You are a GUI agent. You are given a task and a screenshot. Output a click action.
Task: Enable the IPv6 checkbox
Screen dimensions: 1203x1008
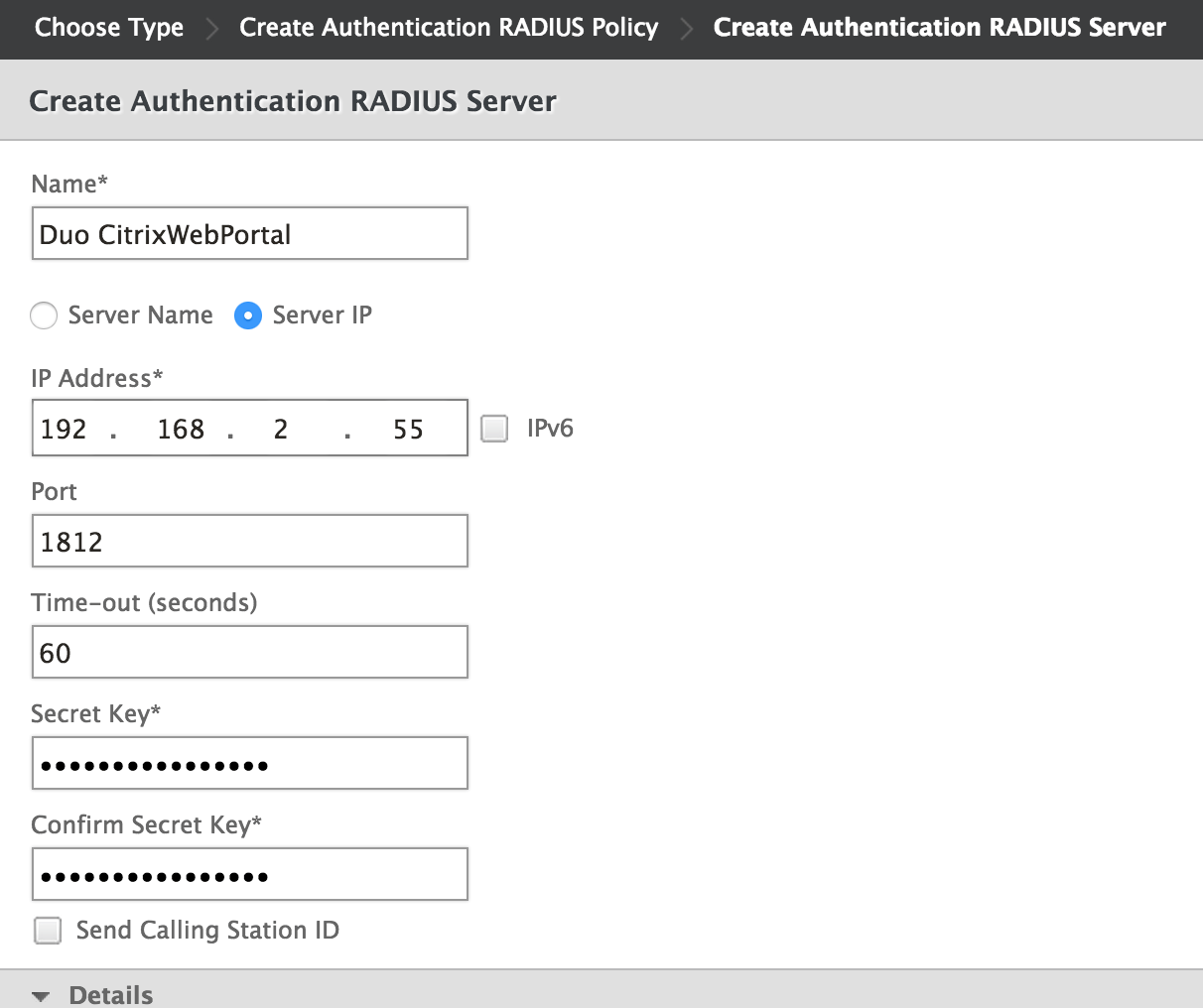(x=494, y=429)
